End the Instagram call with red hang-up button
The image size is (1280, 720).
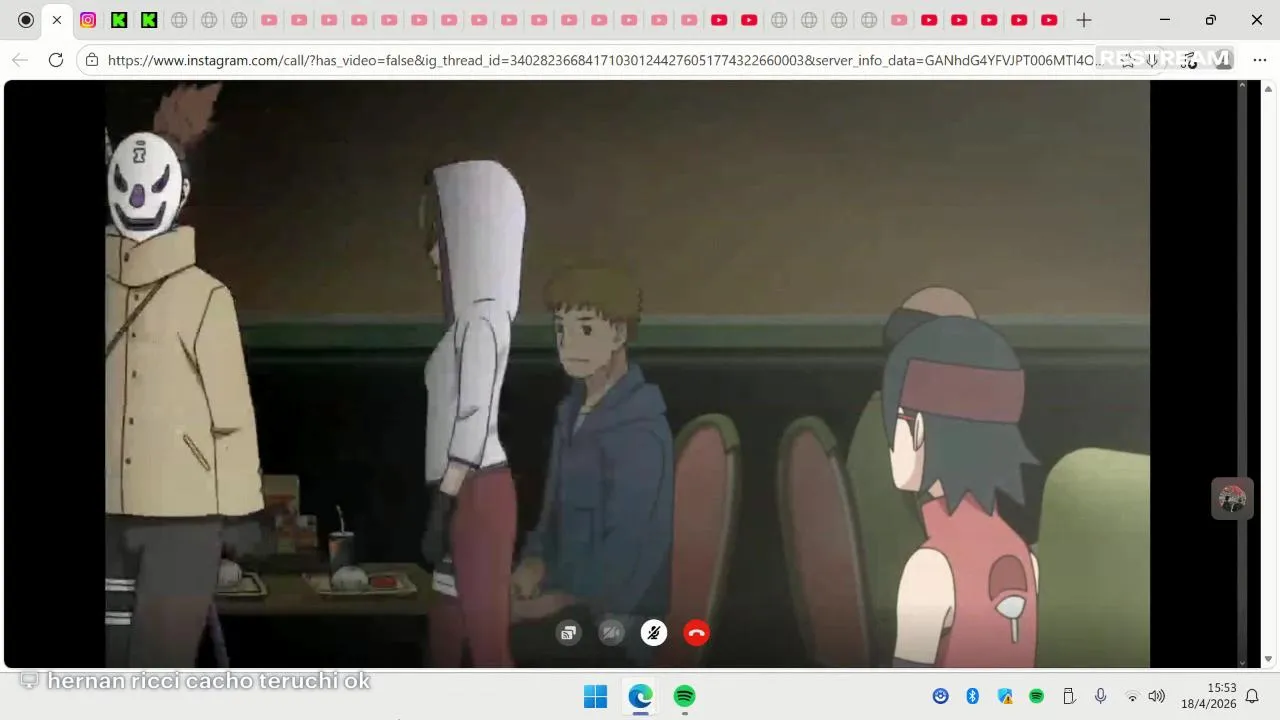coord(696,633)
